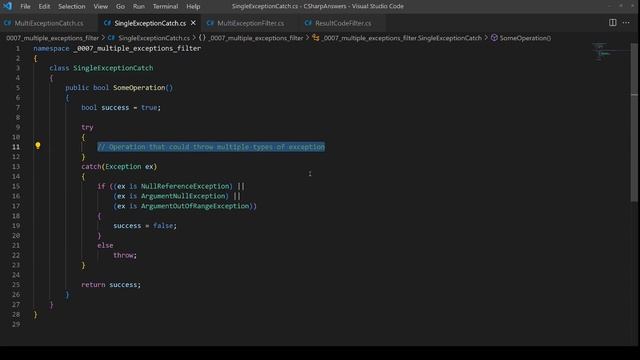This screenshot has height=360, width=640.
Task: Click the editor vertical scrollbar
Action: [634, 122]
